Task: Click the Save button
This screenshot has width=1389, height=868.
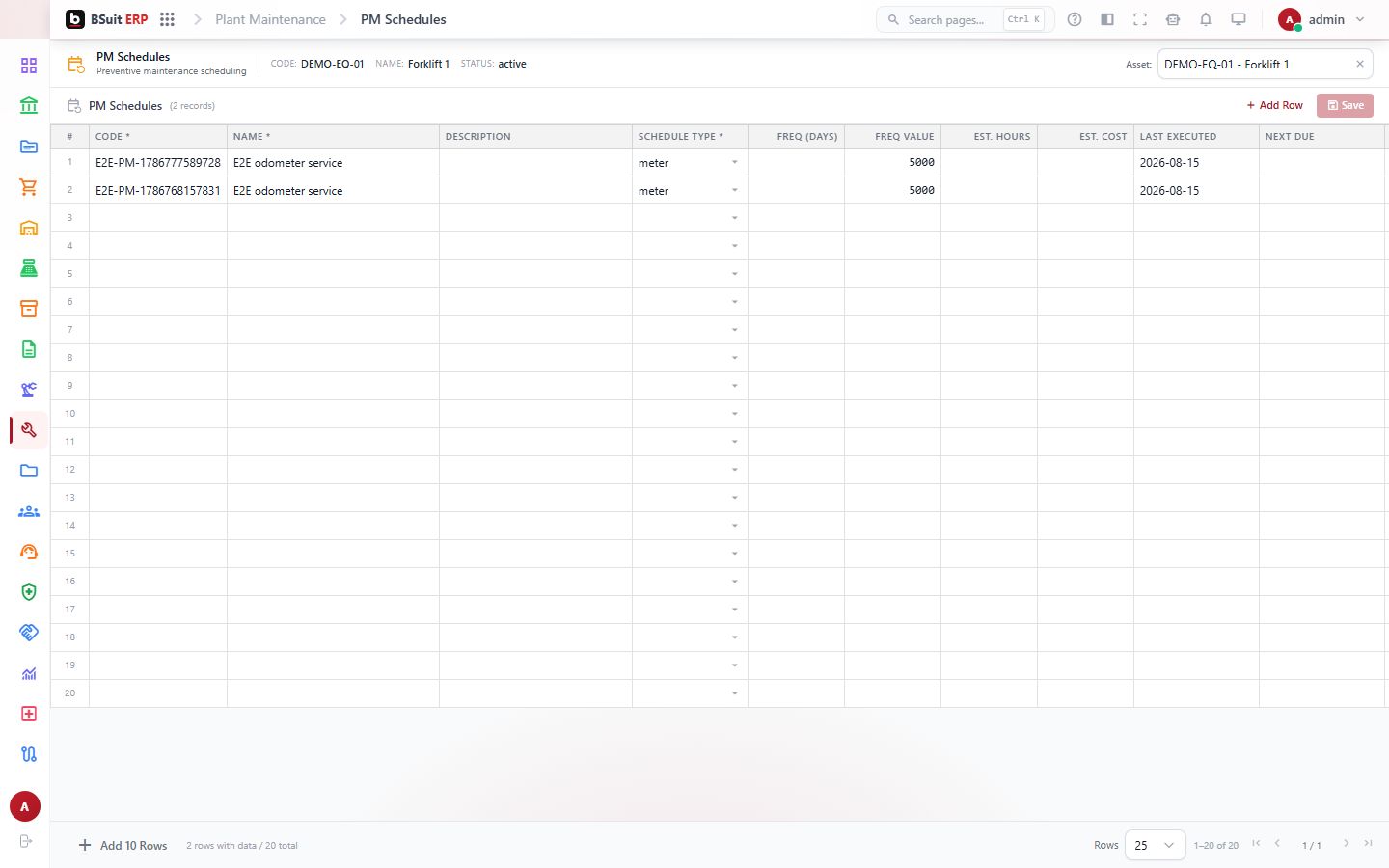Action: (1345, 105)
